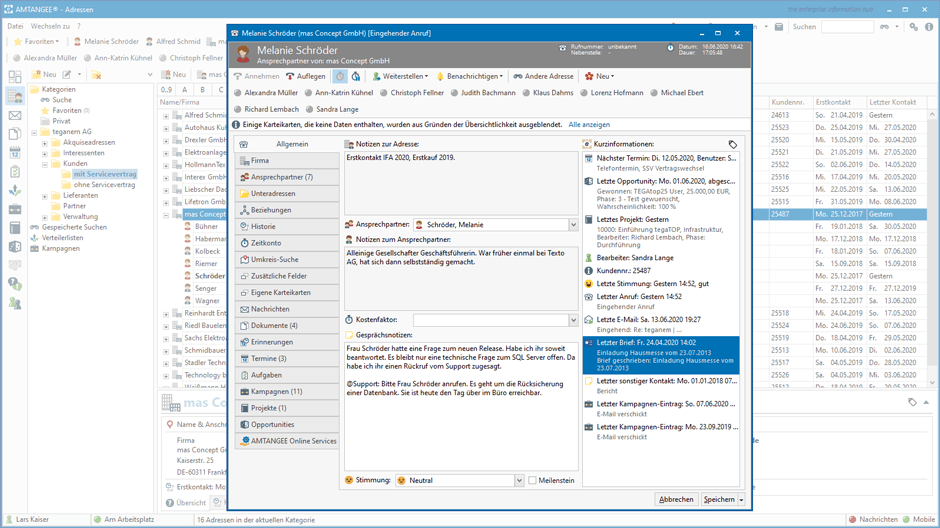Open the Zeitkonto tab
940x528 pixels.
[x=287, y=243]
